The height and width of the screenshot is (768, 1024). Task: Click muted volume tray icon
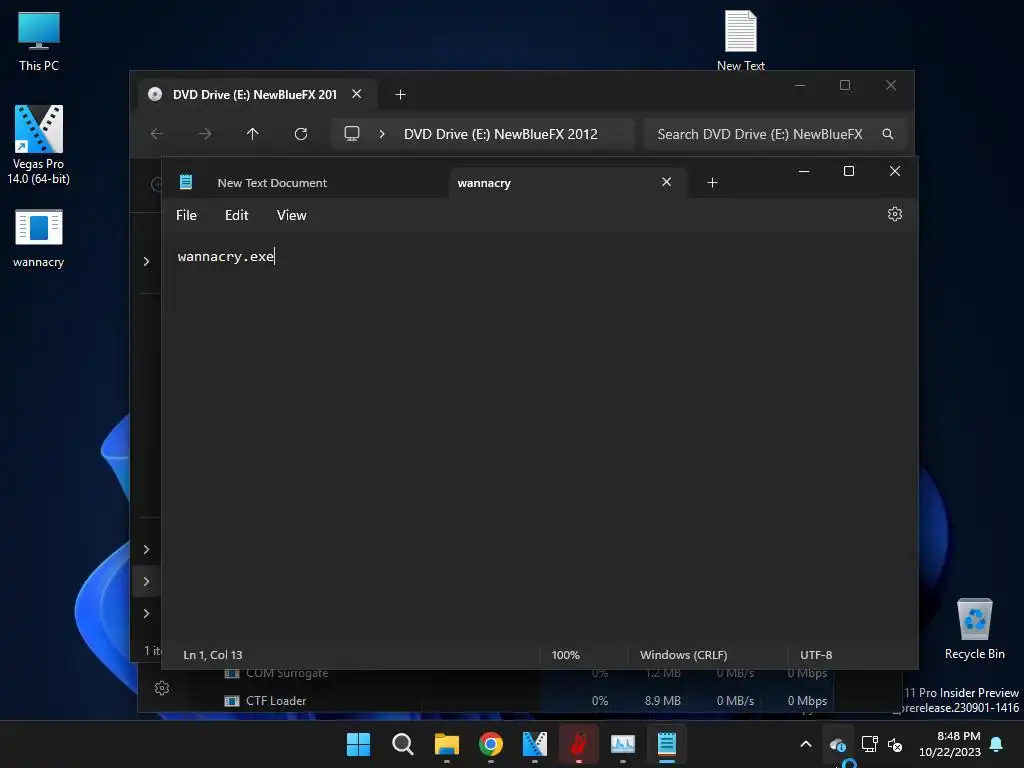tap(895, 744)
